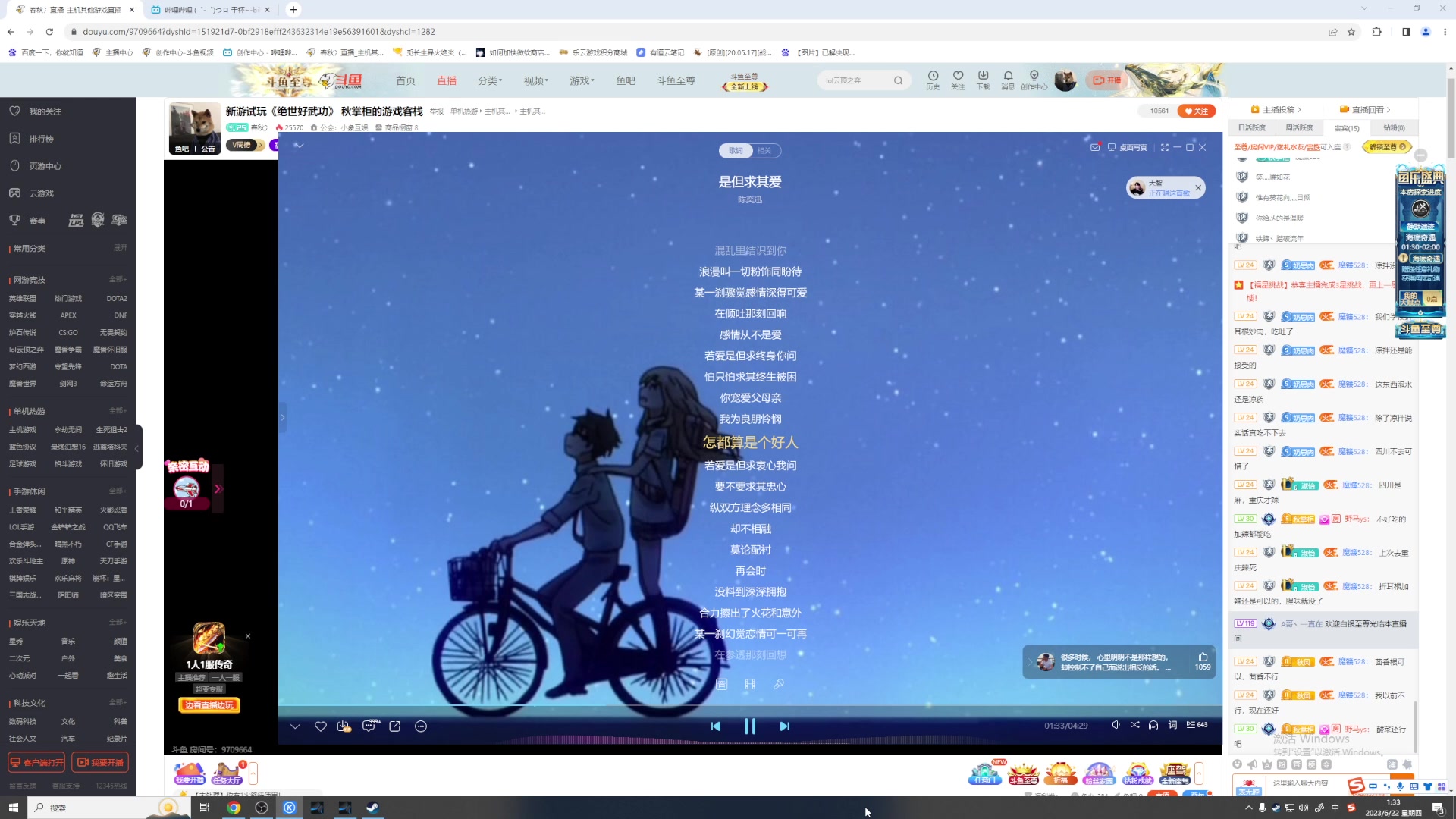The height and width of the screenshot is (819, 1456).
Task: Switch to 相关 related tab
Action: (764, 151)
